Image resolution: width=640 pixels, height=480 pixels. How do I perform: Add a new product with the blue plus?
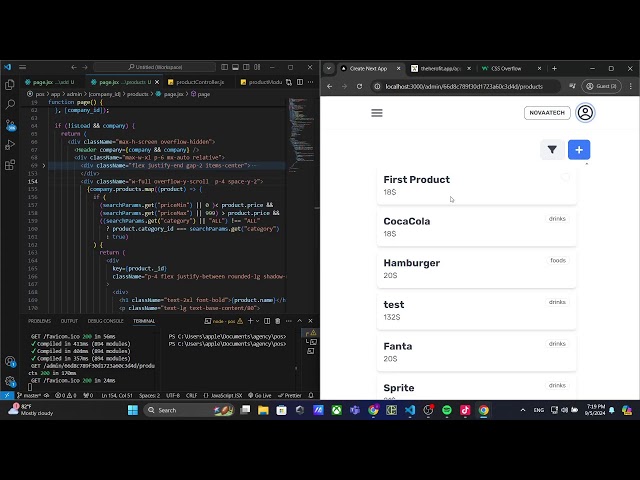click(x=579, y=150)
